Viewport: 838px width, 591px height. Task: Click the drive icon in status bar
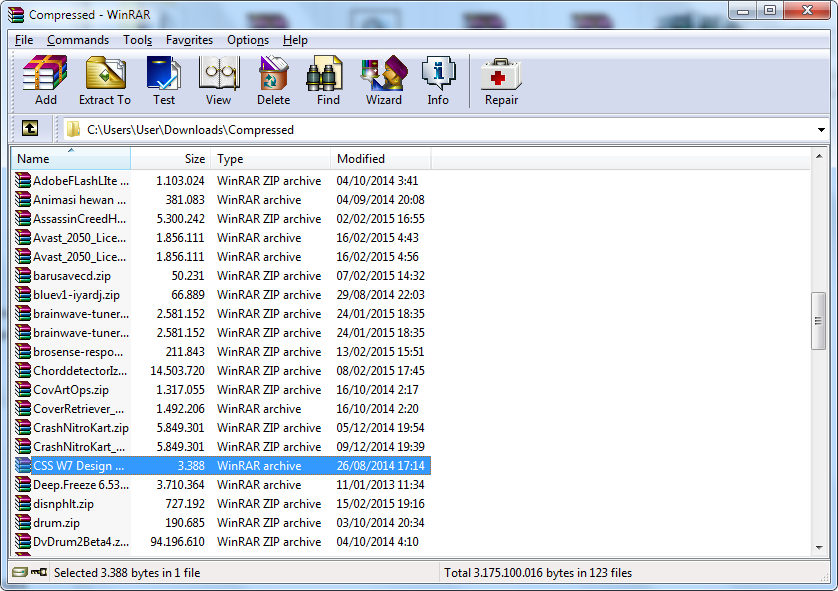pyautogui.click(x=20, y=572)
